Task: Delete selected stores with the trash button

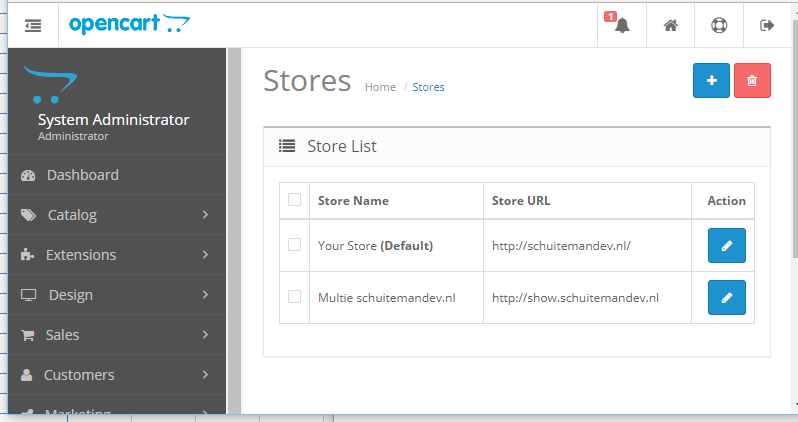Action: click(x=752, y=80)
